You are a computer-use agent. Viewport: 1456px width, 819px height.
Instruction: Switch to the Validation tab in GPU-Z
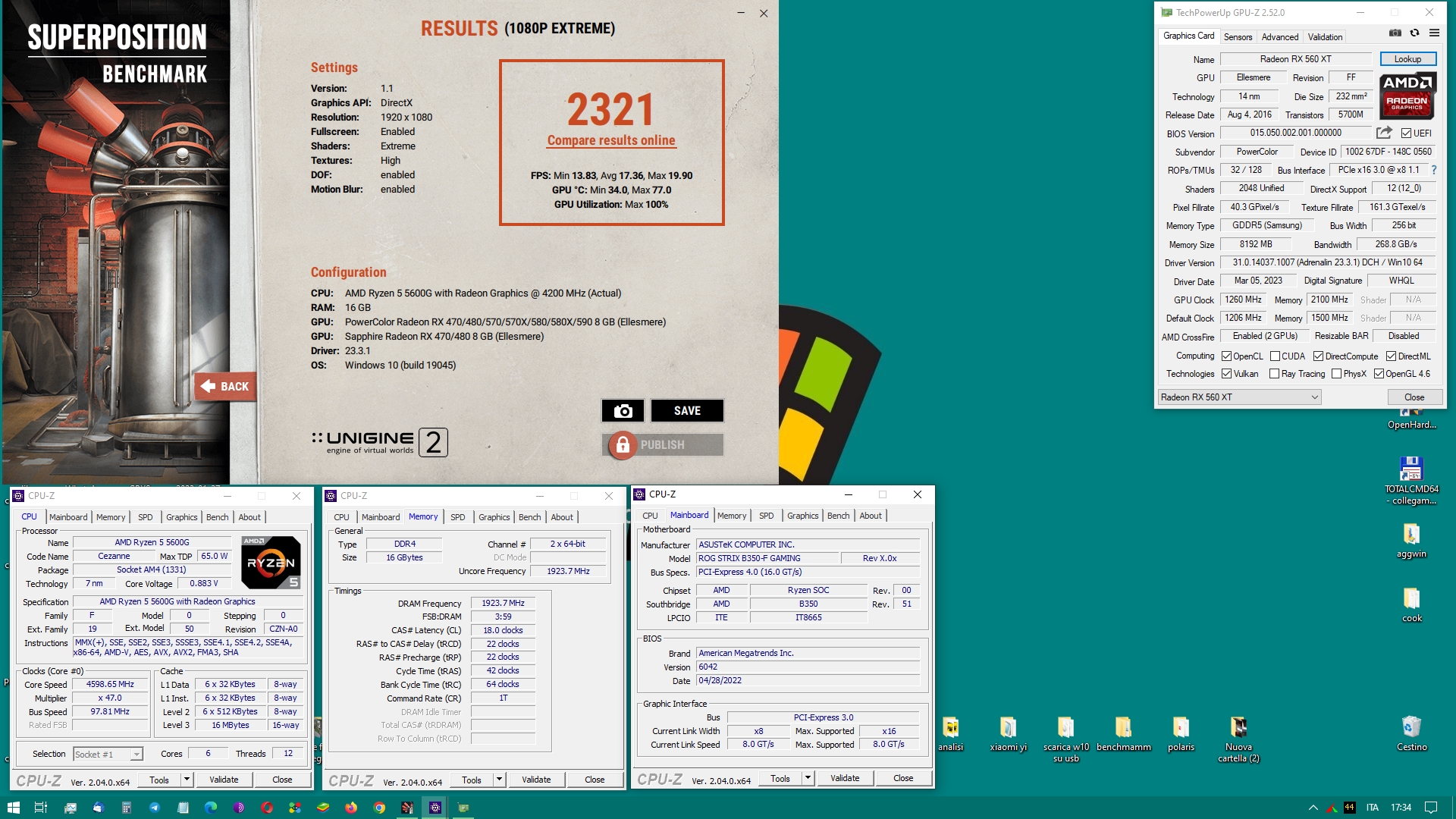1325,36
